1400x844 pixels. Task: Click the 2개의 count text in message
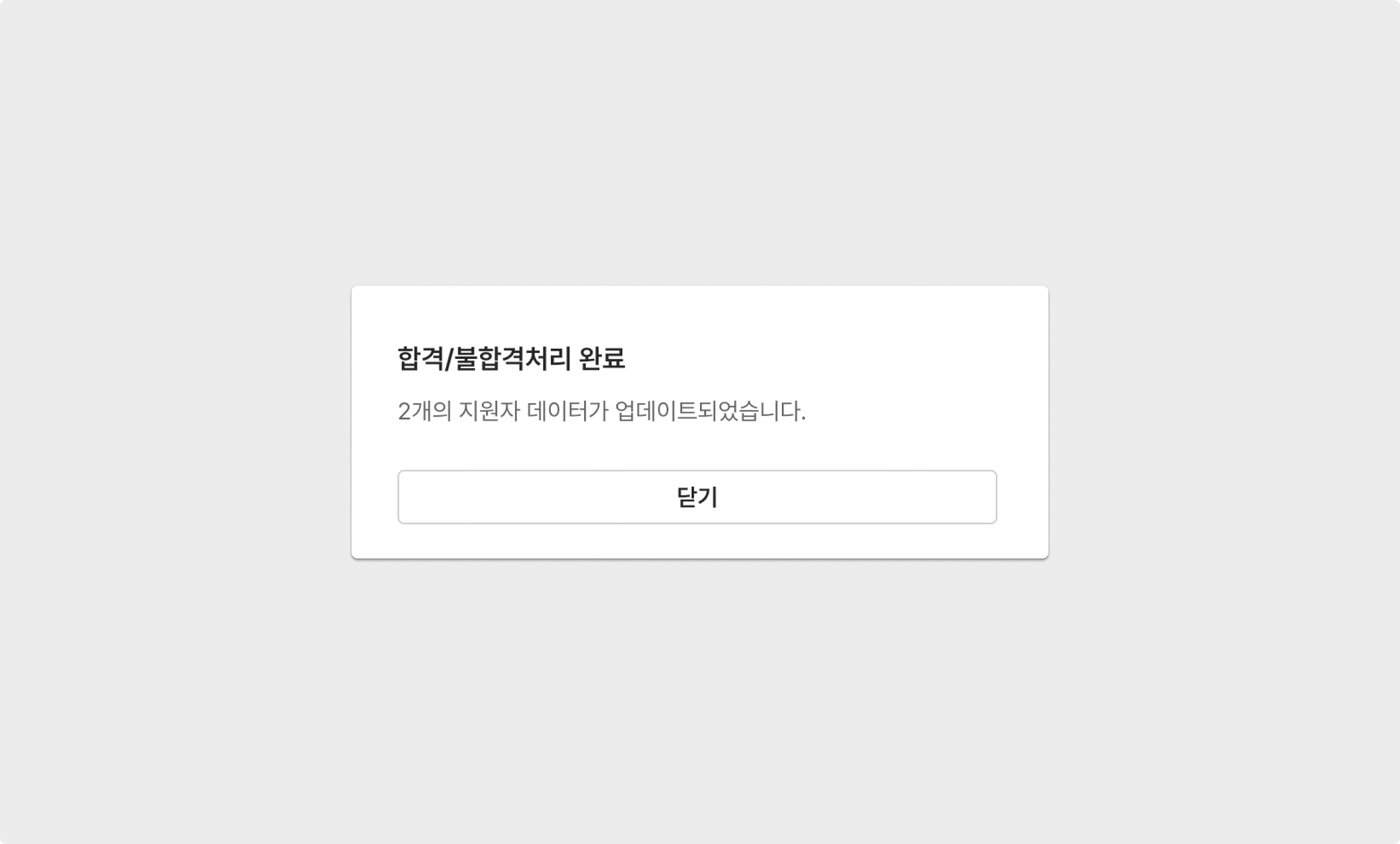pos(424,411)
